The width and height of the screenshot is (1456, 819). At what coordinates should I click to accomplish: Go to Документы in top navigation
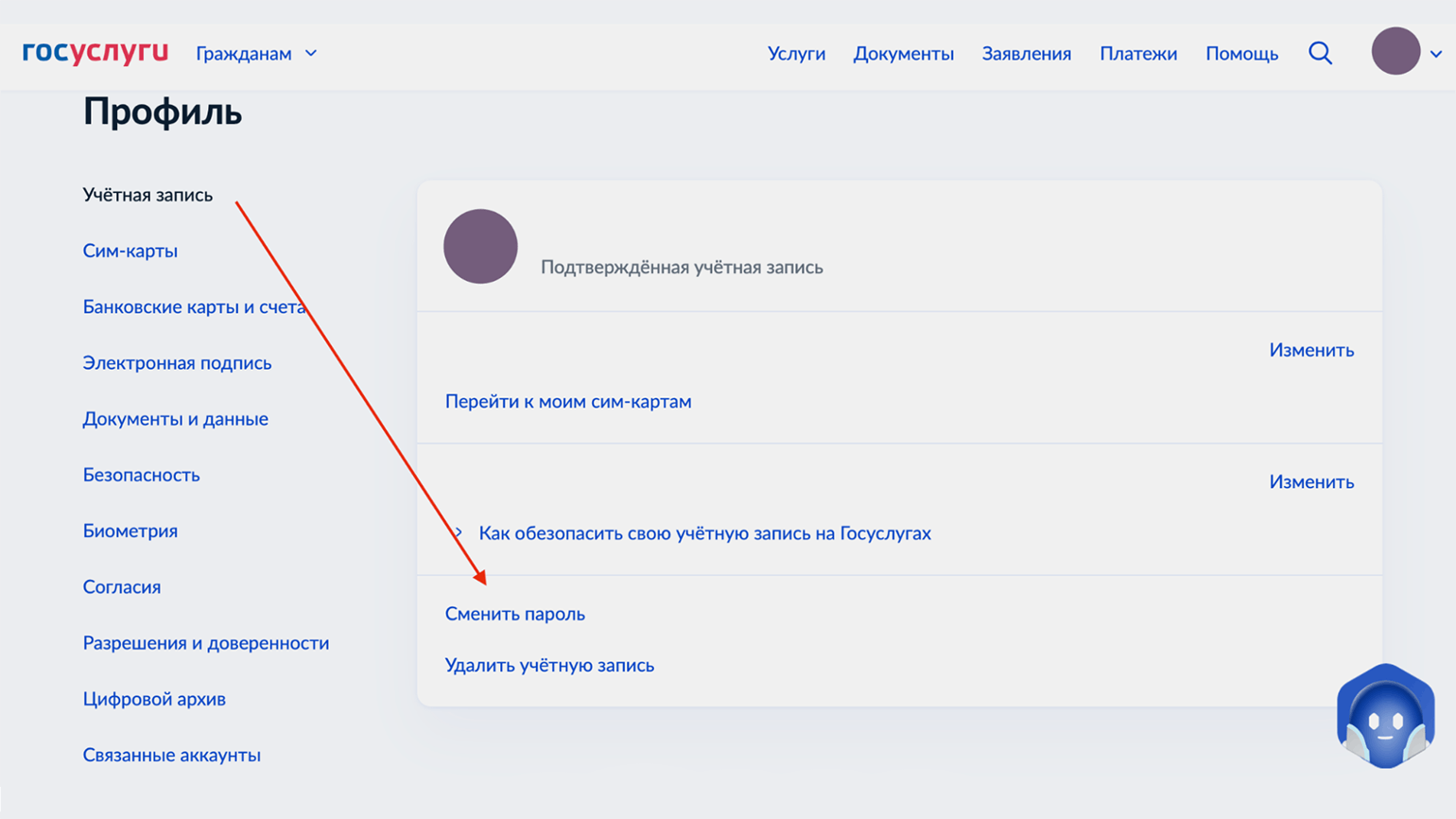click(903, 54)
